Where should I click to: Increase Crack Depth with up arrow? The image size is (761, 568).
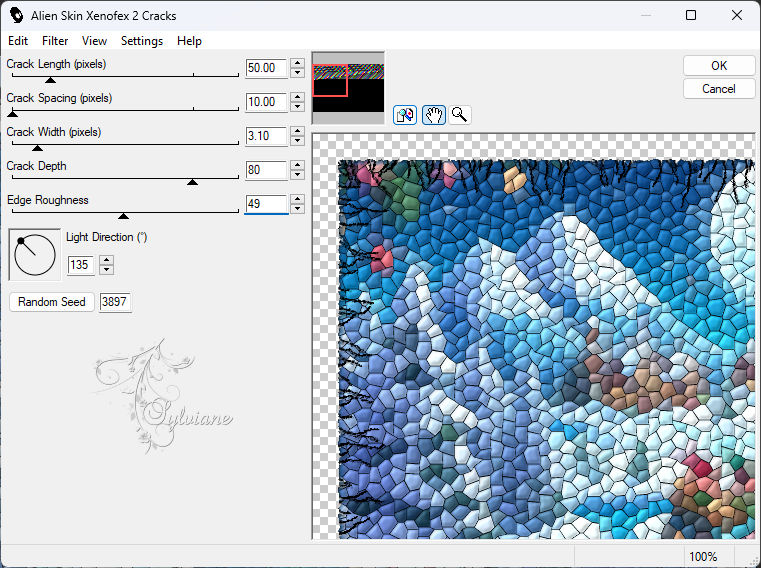[x=298, y=165]
